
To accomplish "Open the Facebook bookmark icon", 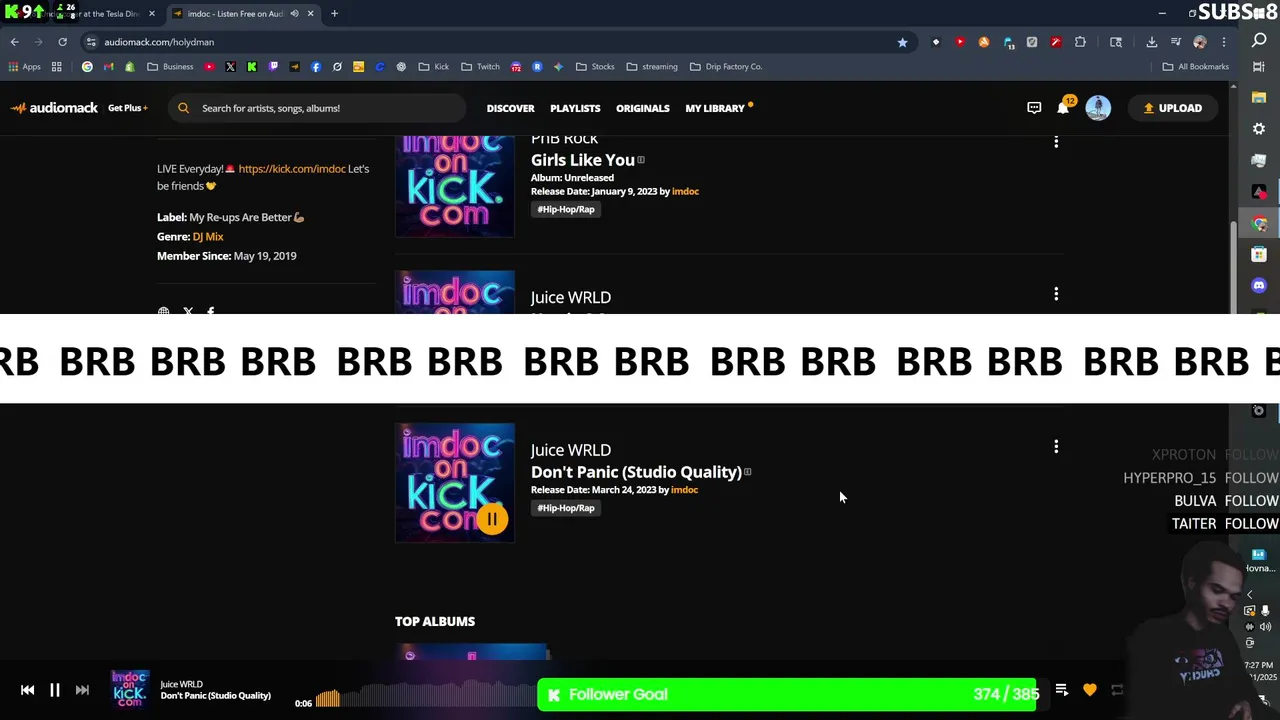I will tap(316, 67).
